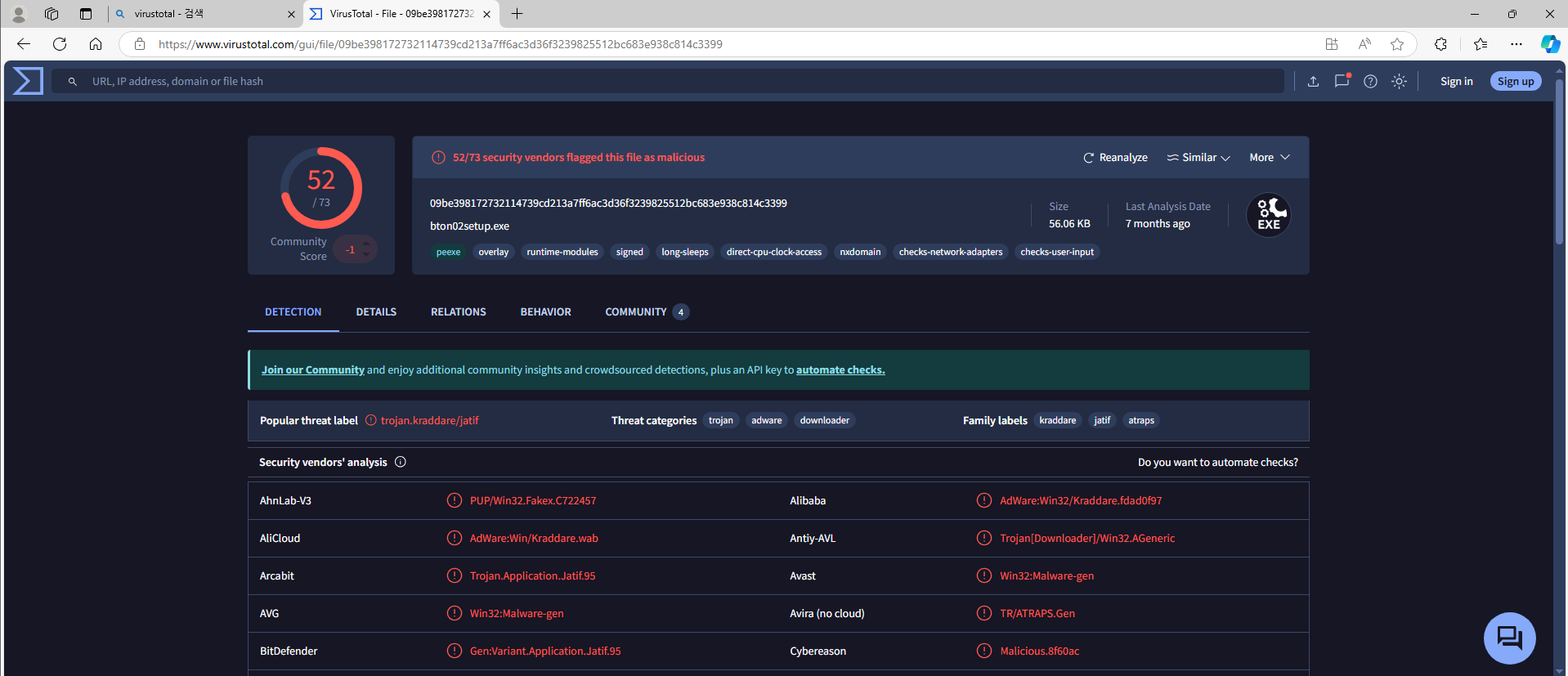Viewport: 1568px width, 676px height.
Task: Click the atraps family label
Action: pos(1141,420)
